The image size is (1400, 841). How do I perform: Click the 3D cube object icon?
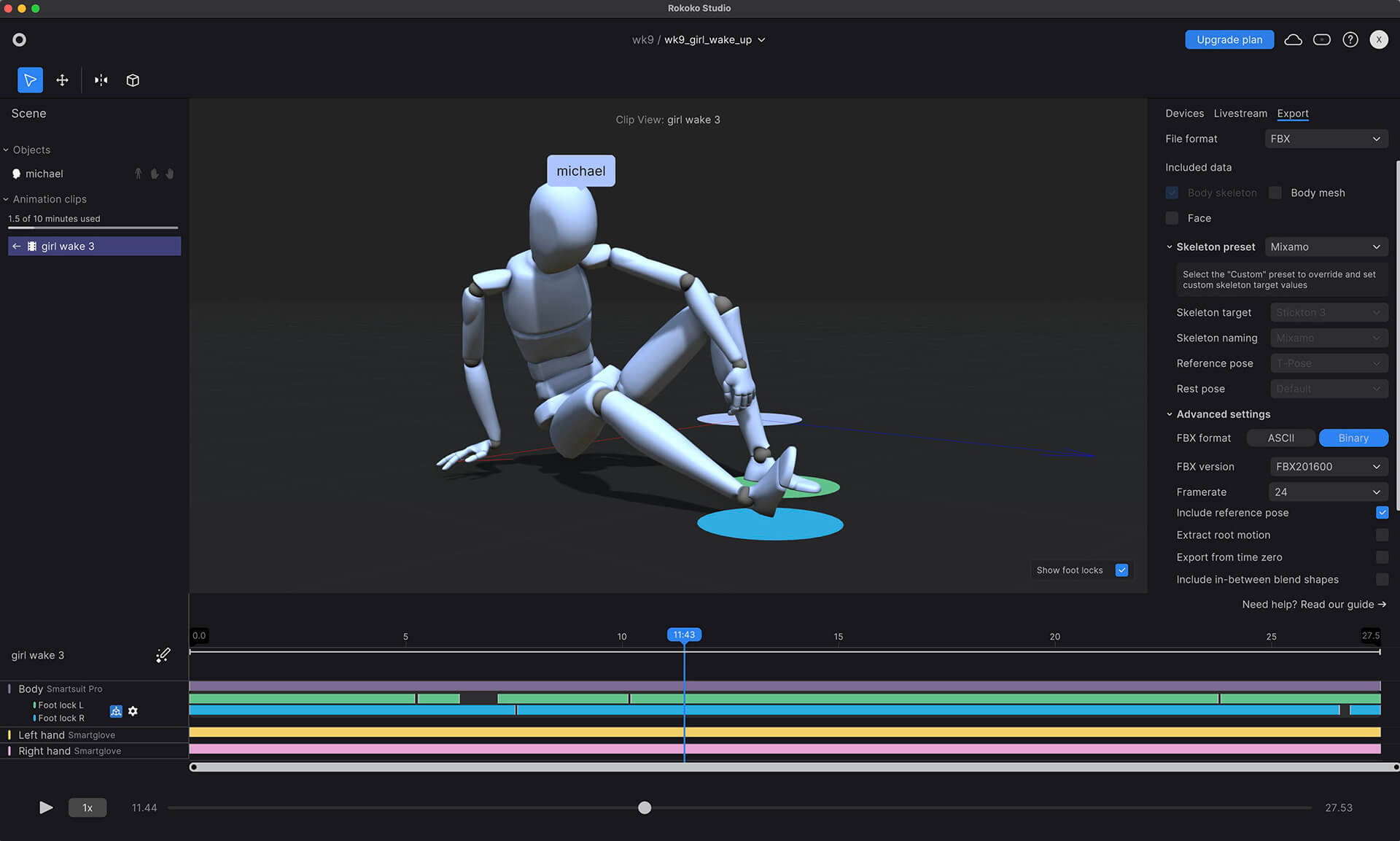[x=133, y=80]
